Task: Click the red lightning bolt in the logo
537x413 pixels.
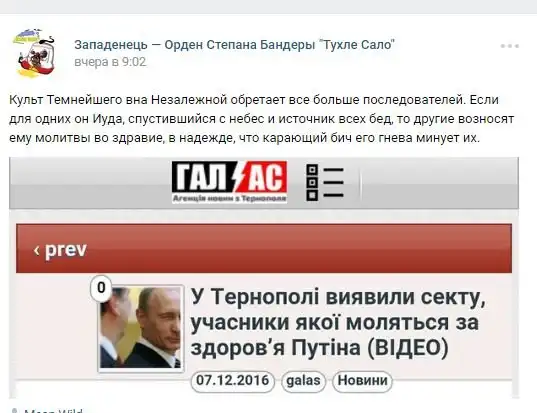Action: tap(239, 176)
